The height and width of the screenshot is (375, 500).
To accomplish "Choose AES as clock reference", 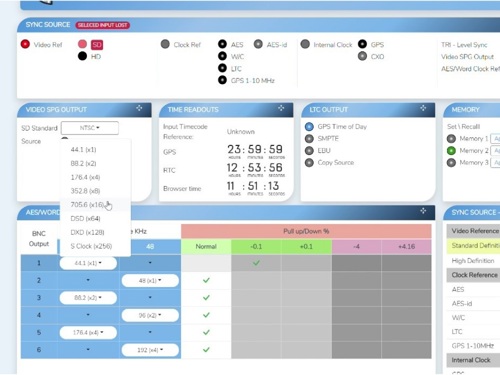I will (x=222, y=44).
